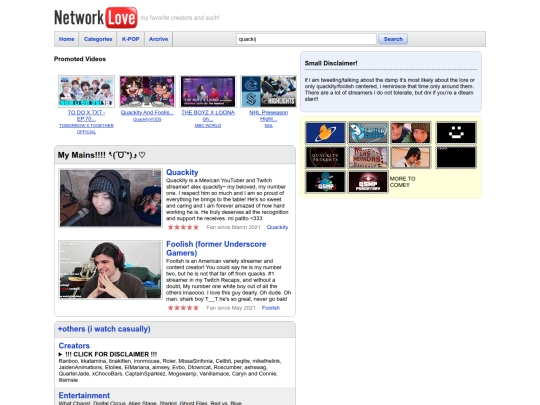Click 'my favorite creators and such!' tagline
This screenshot has width=540, height=405.
click(180, 18)
